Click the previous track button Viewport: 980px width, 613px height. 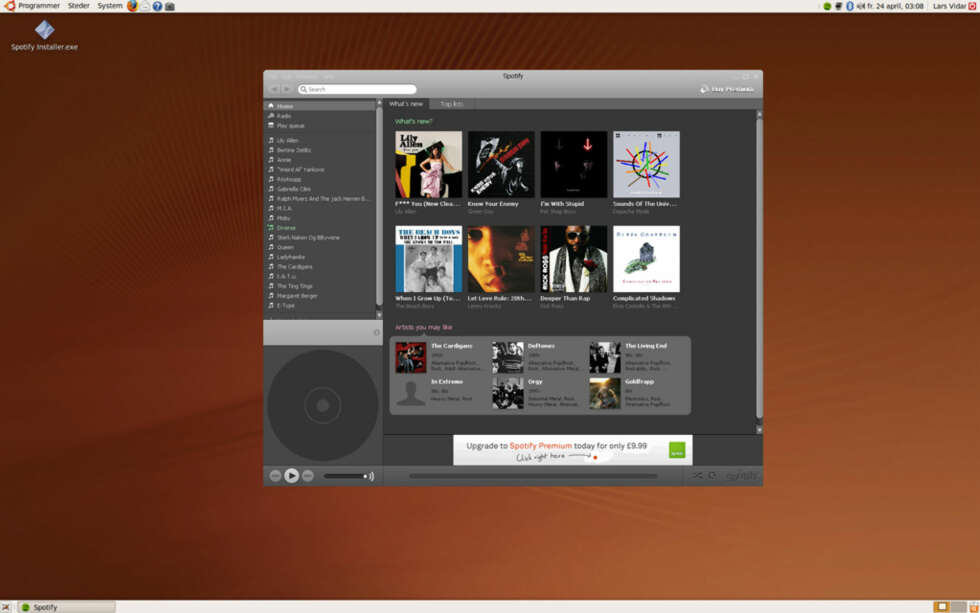coord(275,476)
